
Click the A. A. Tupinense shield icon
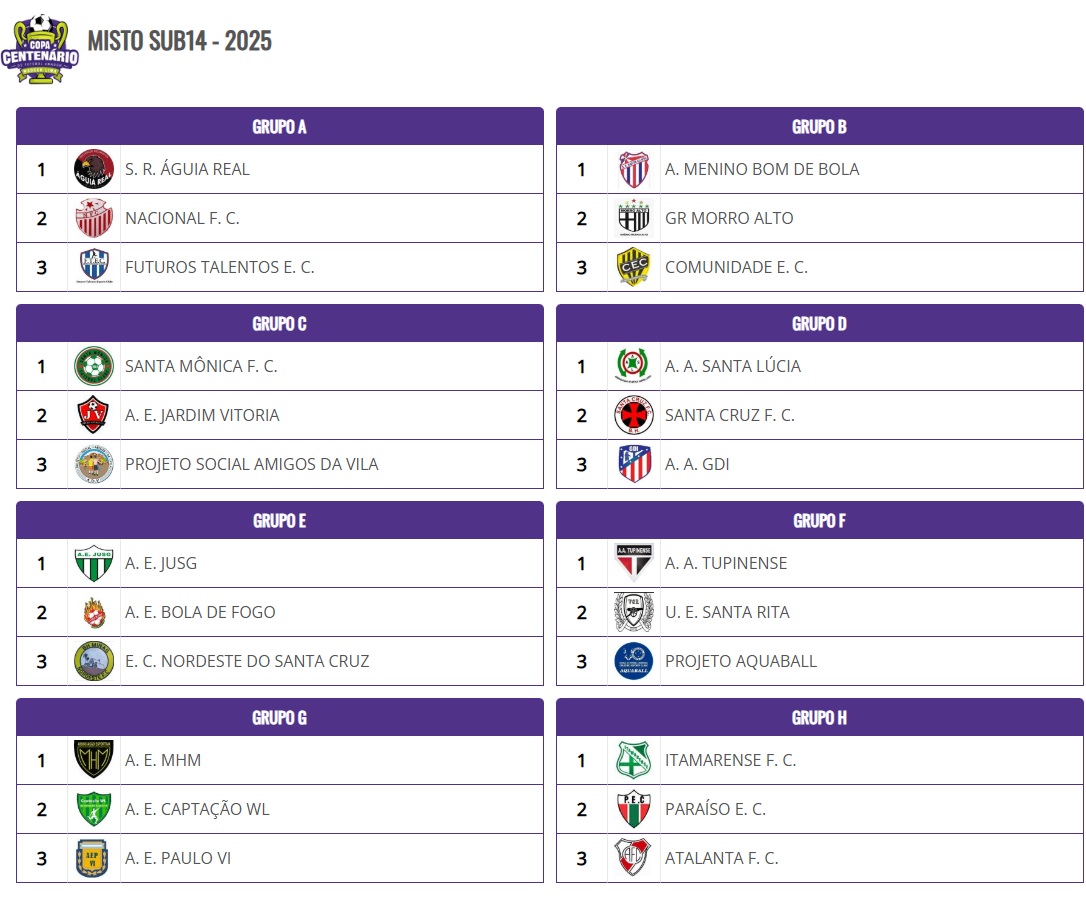[x=634, y=562]
